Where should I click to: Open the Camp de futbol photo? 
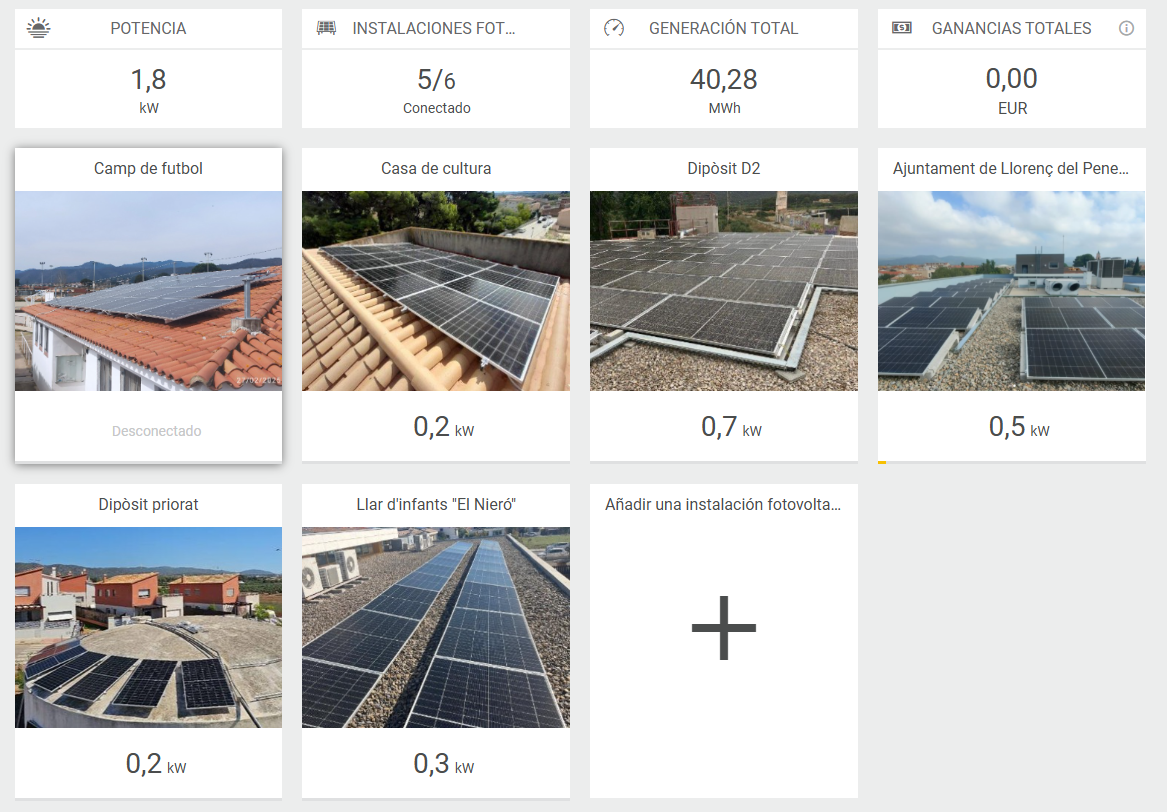(148, 290)
